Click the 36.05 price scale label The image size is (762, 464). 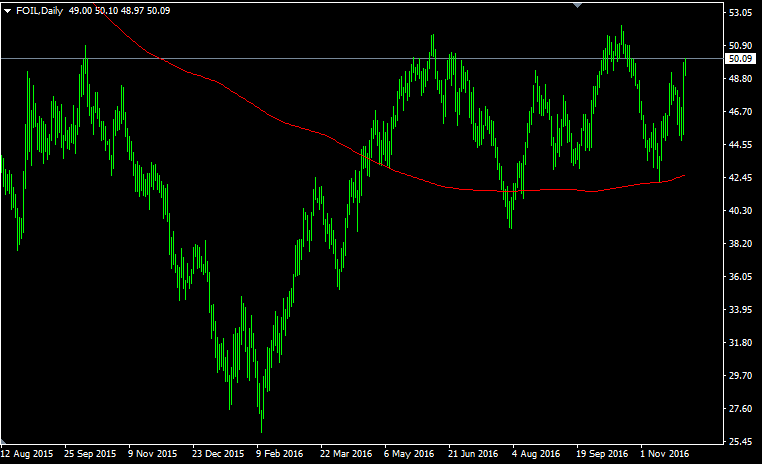point(741,277)
